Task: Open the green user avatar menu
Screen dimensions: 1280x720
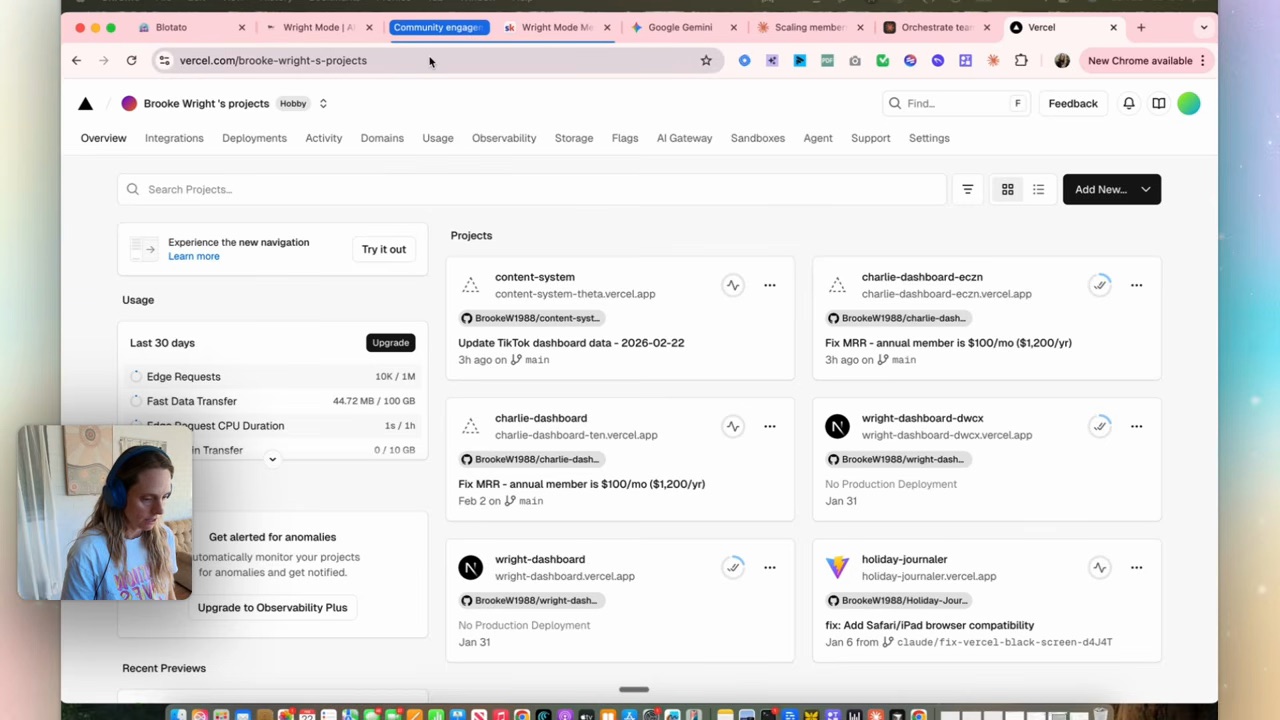Action: [x=1189, y=103]
